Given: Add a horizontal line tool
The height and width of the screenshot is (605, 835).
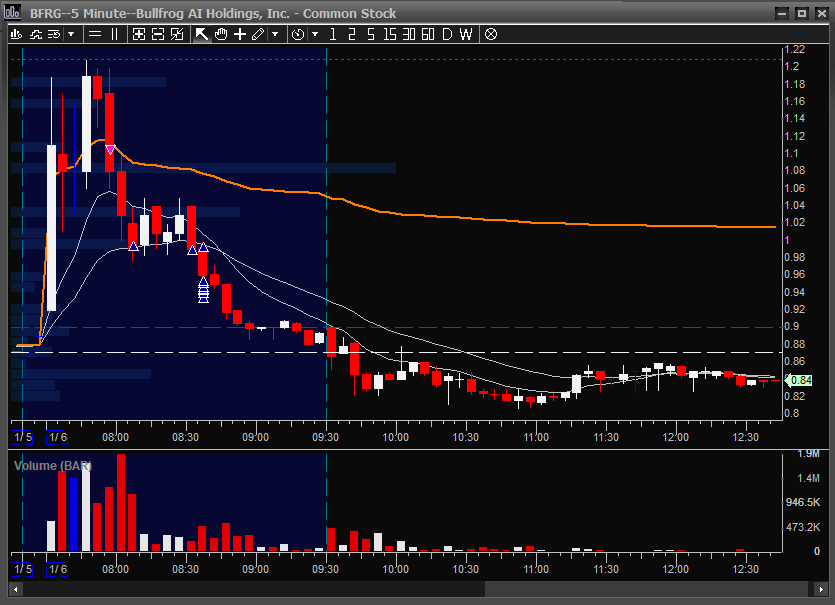Looking at the screenshot, I should click(x=95, y=35).
